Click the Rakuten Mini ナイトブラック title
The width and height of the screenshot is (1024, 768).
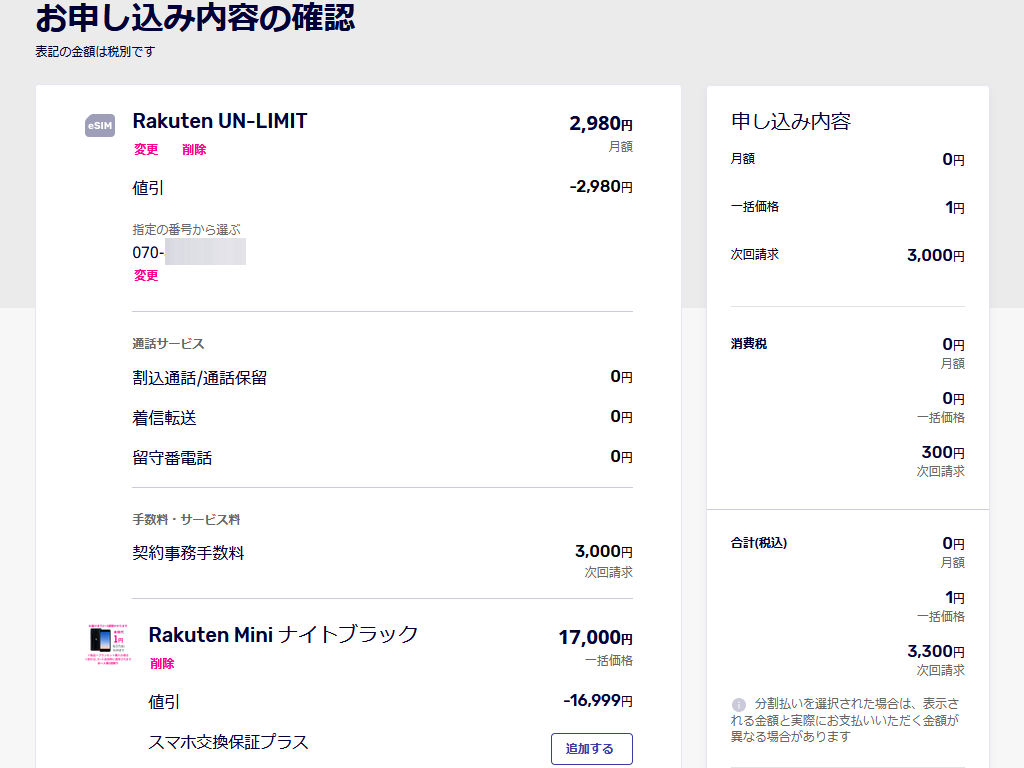(283, 635)
